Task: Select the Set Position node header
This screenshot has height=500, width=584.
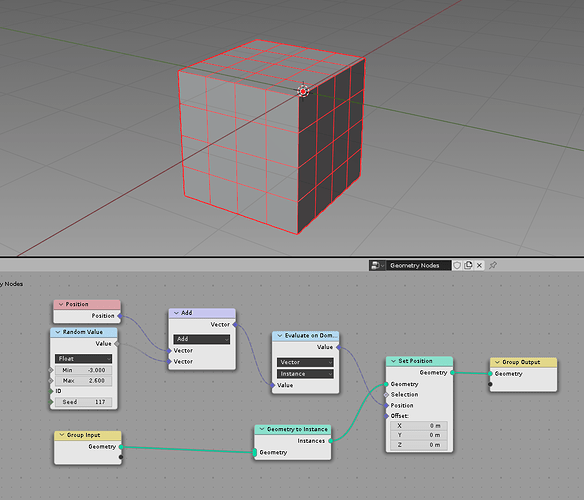Action: 419,361
